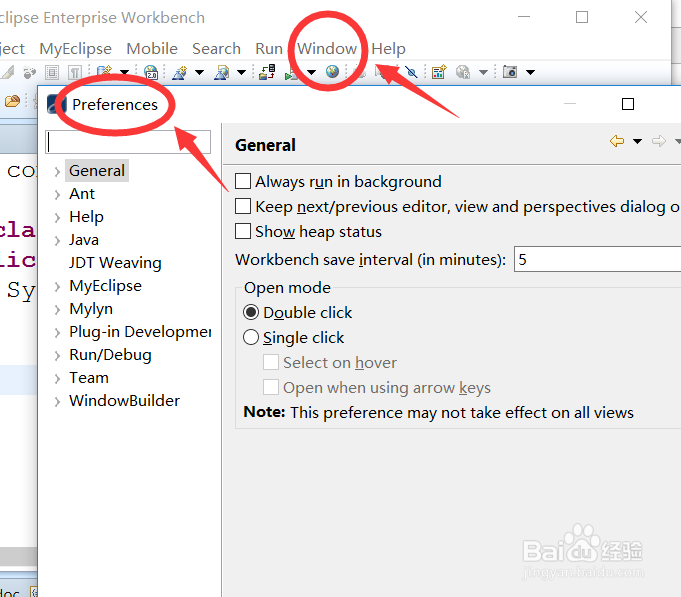Click the Workbench save interval field
Image resolution: width=681 pixels, height=597 pixels.
597,259
